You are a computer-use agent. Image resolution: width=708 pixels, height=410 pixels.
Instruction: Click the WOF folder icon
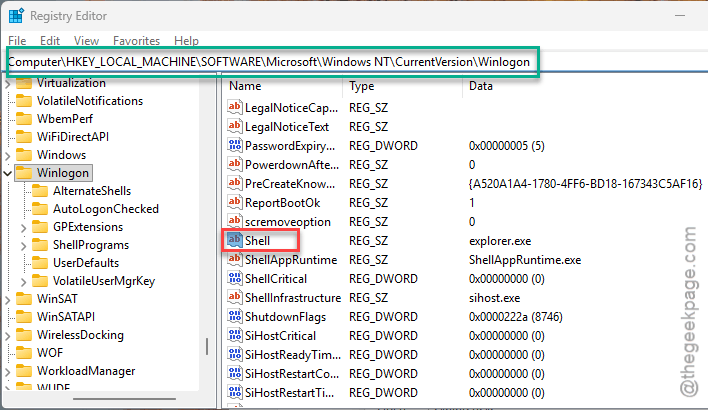(24, 353)
